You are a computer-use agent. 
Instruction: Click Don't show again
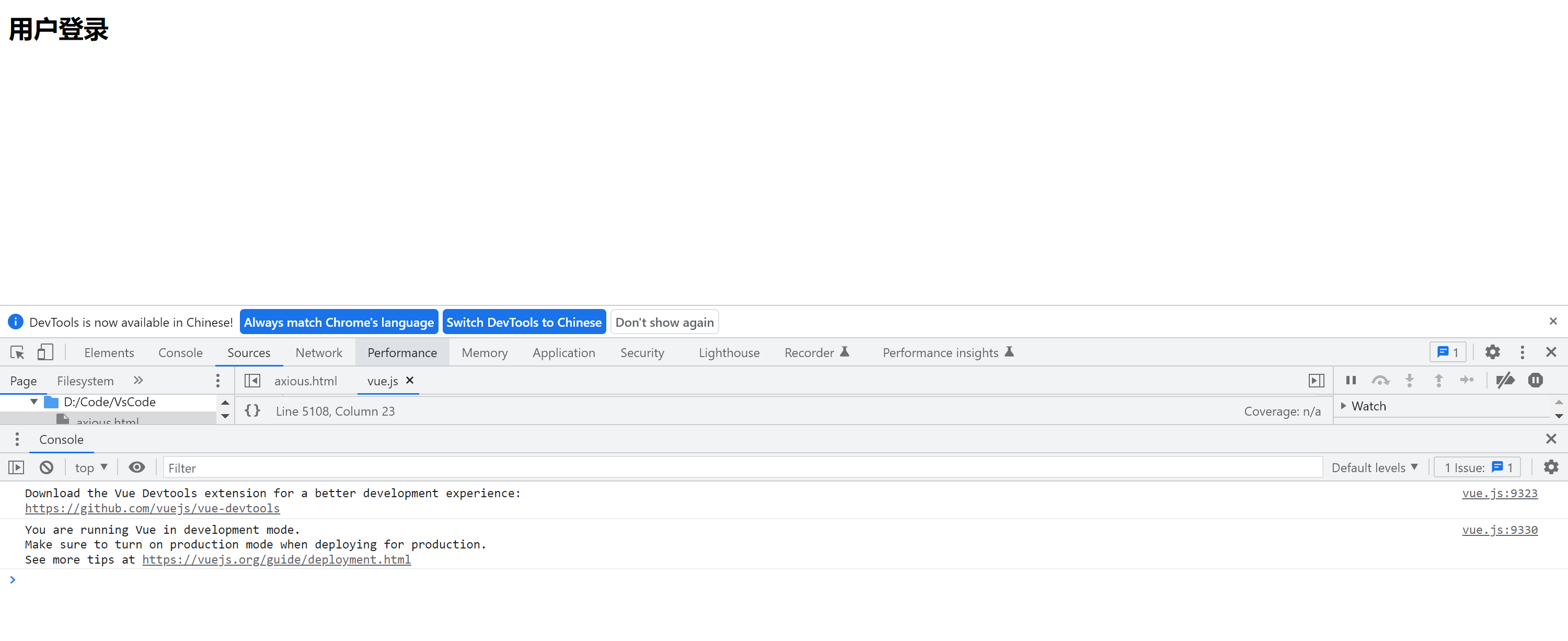tap(665, 322)
